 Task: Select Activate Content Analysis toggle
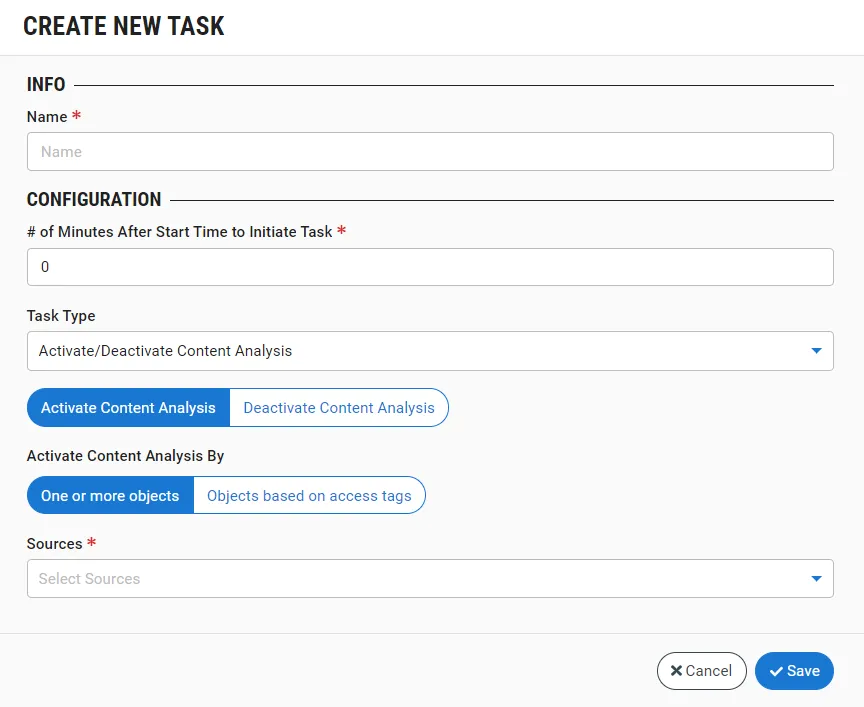coord(128,408)
